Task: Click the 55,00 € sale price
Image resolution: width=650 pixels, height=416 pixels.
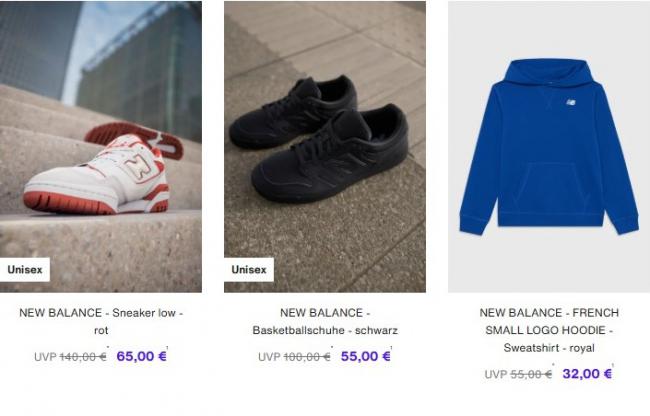Action: coord(366,356)
